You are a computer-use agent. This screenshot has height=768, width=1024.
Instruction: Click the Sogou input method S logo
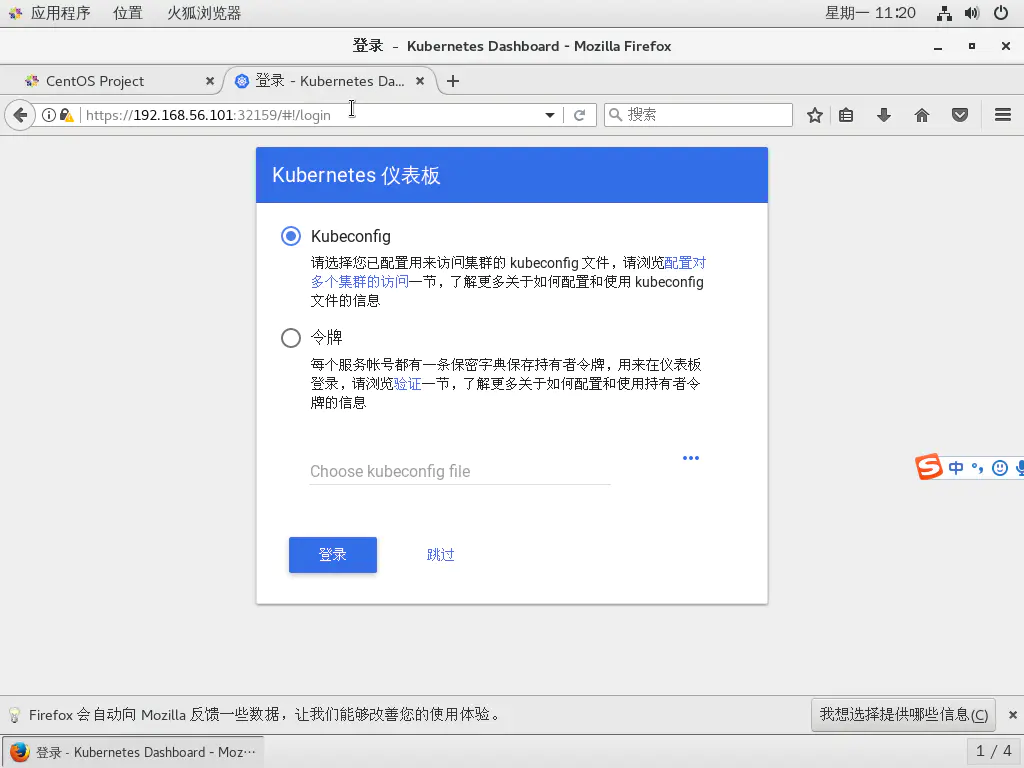click(x=928, y=467)
